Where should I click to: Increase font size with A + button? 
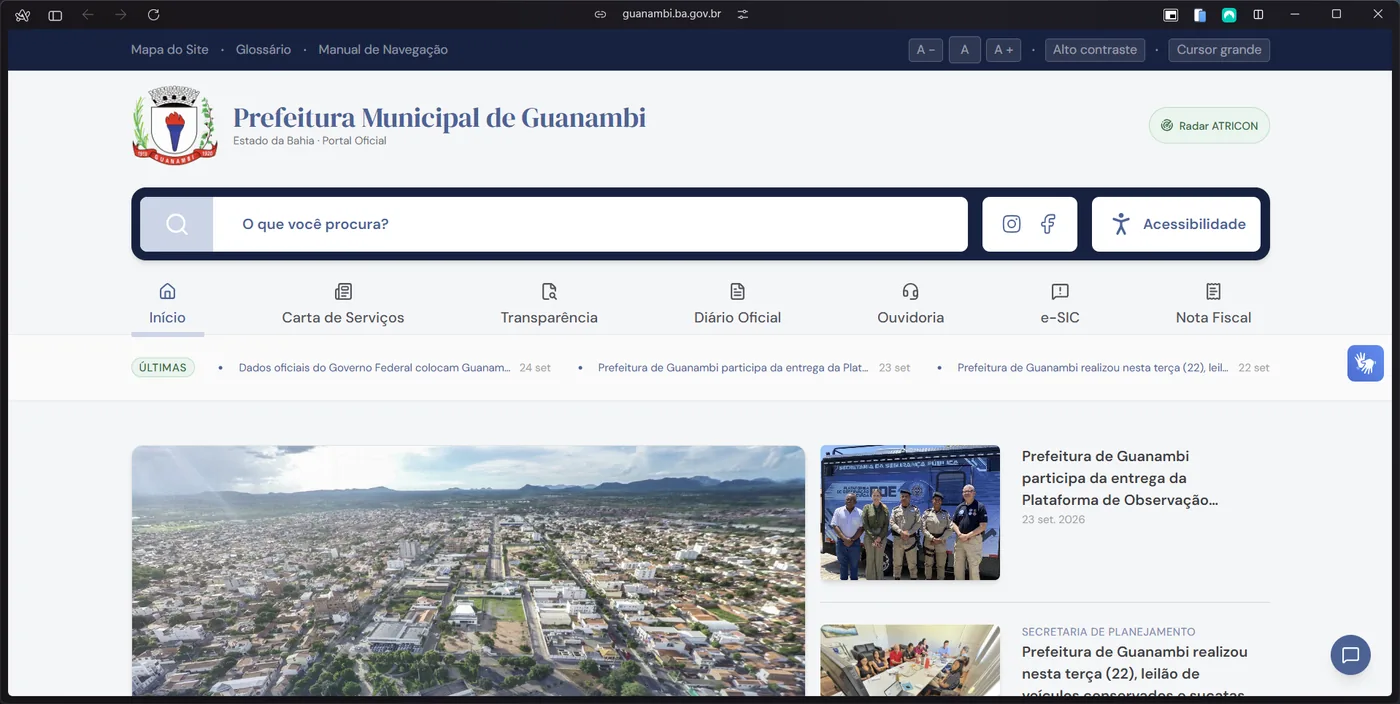(x=1003, y=50)
